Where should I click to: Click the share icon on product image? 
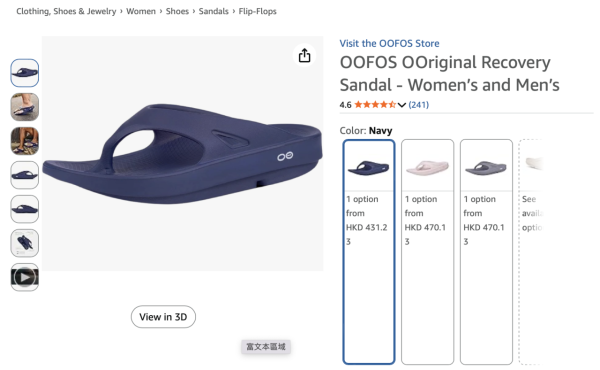coord(304,55)
